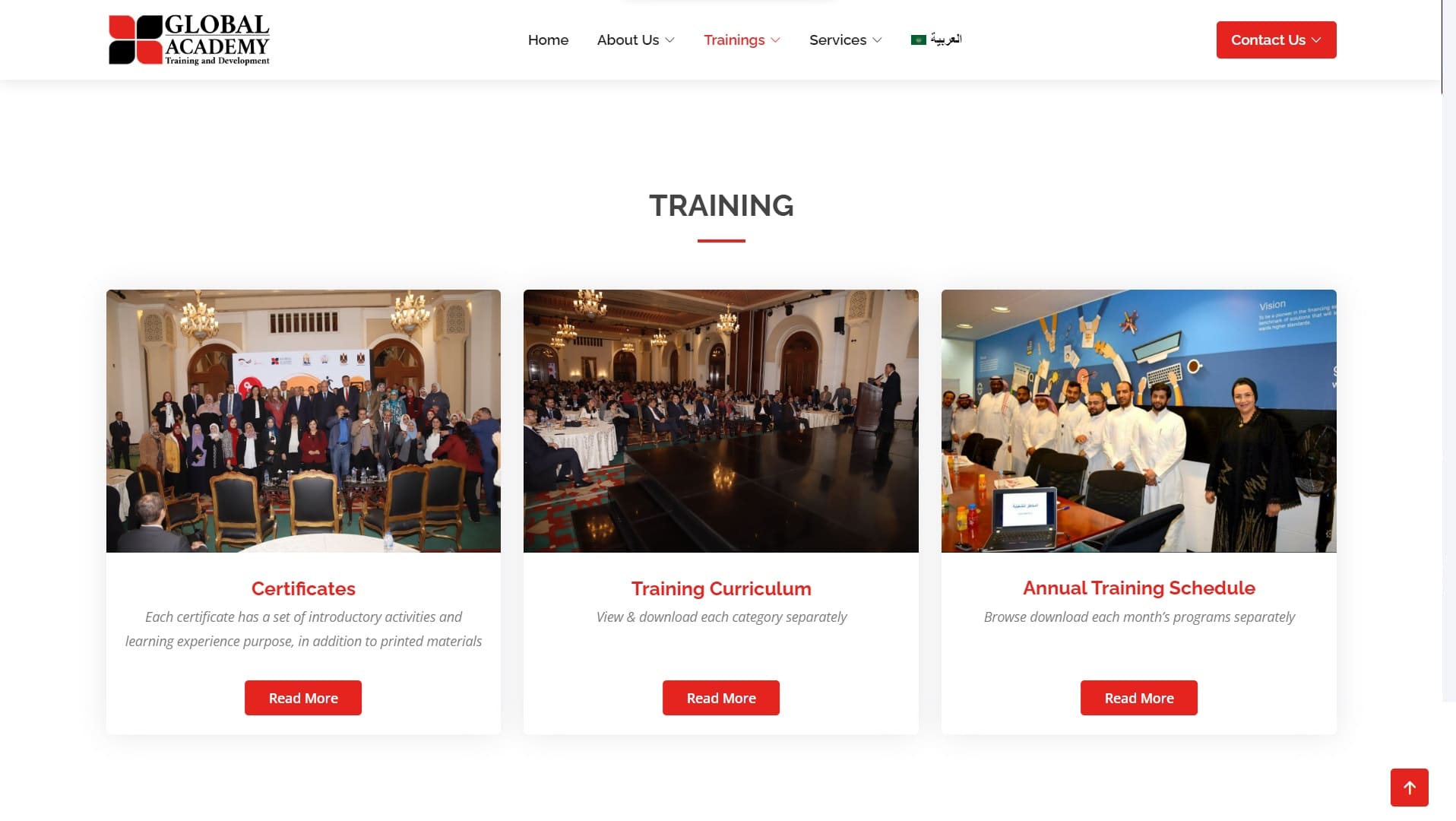Screen dimensions: 1456x821
Task: Expand the Services dropdown chevron
Action: tap(877, 40)
